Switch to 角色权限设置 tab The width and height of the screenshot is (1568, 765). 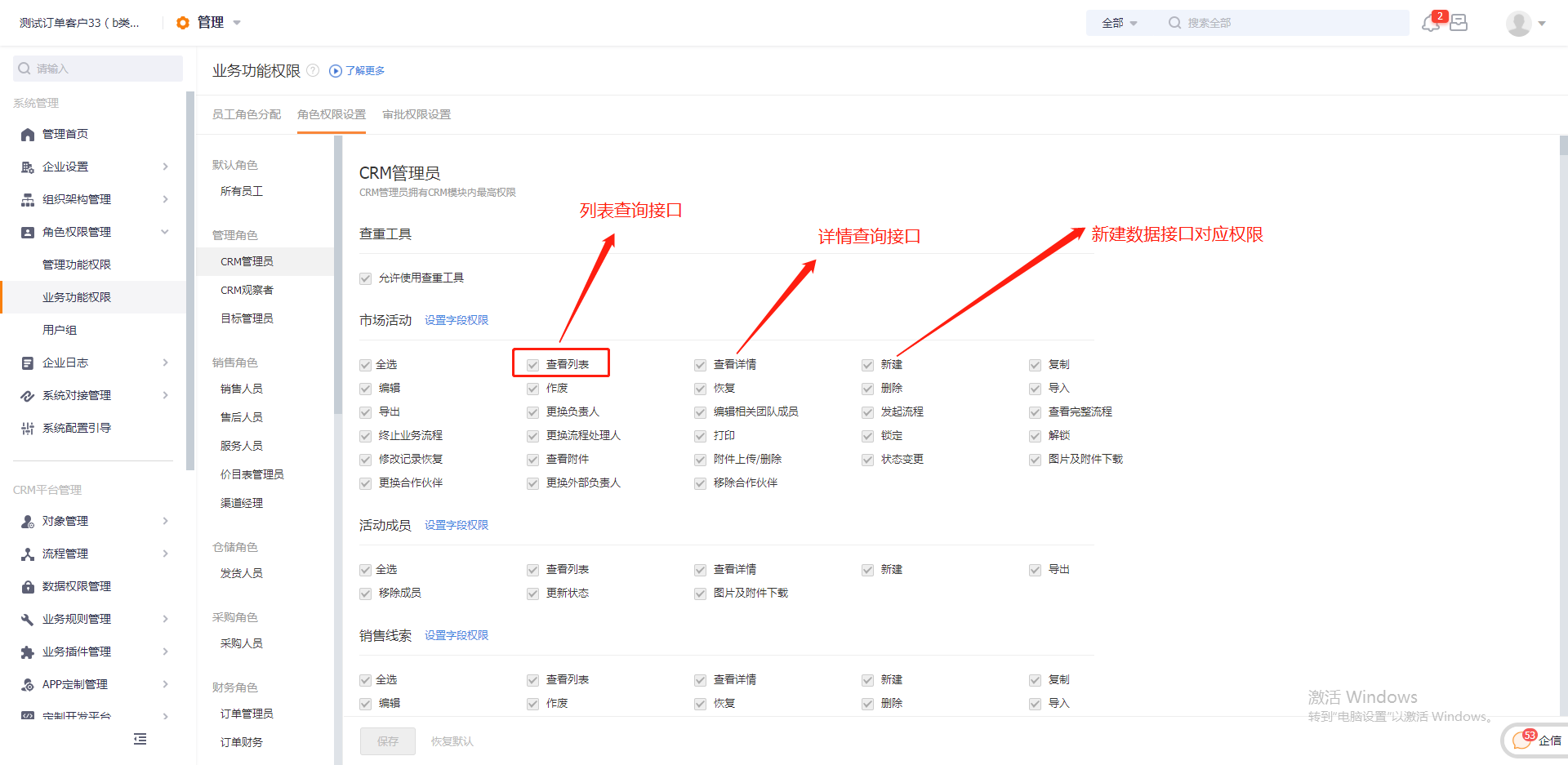(x=332, y=114)
